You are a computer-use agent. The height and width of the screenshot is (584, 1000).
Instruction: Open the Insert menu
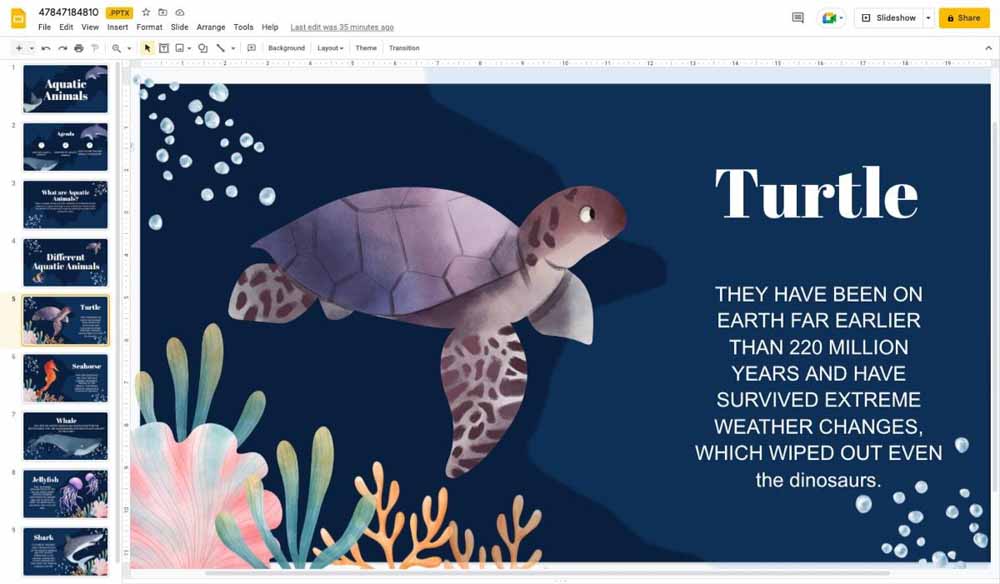click(x=117, y=27)
